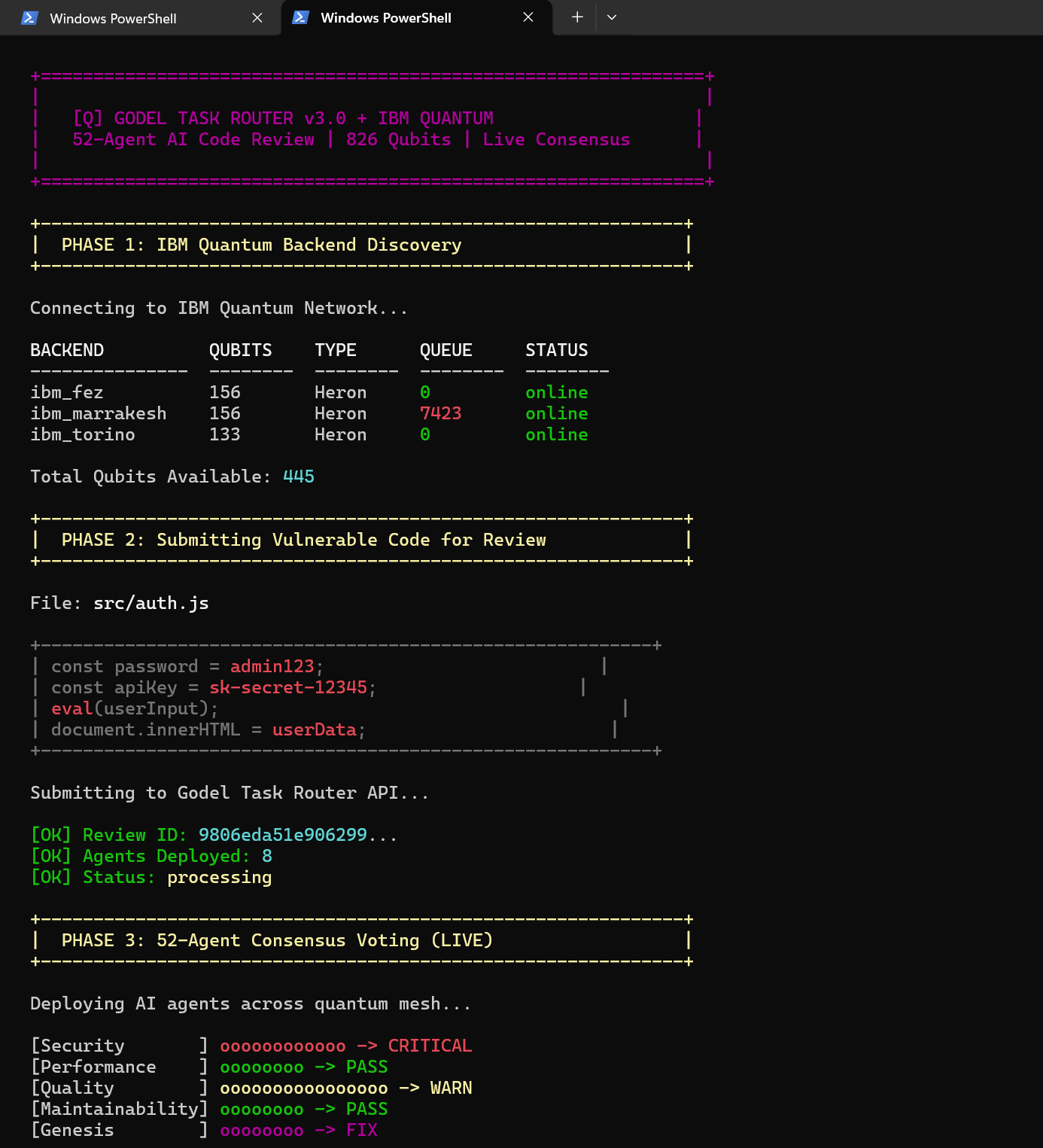The height and width of the screenshot is (1148, 1043).
Task: Click the CRITICAL verdict for Security
Action: [430, 1045]
